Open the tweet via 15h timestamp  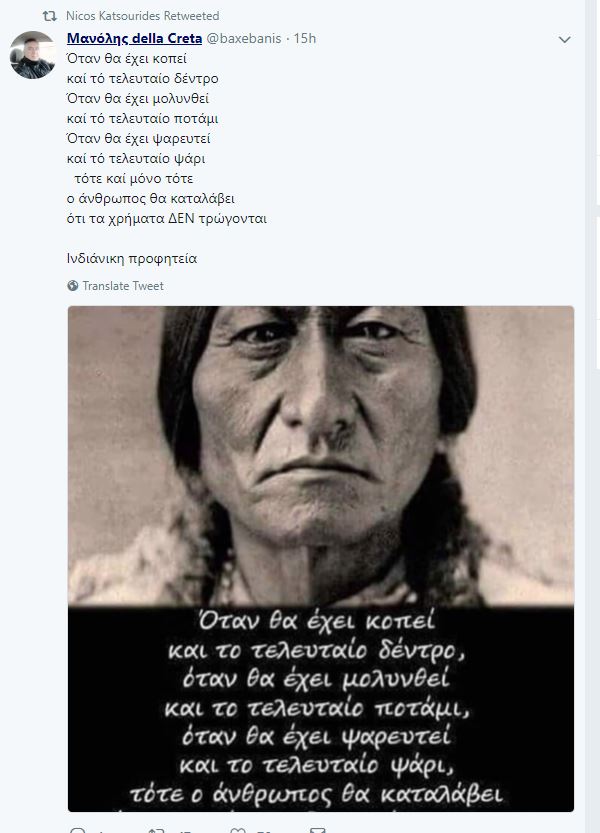(305, 38)
